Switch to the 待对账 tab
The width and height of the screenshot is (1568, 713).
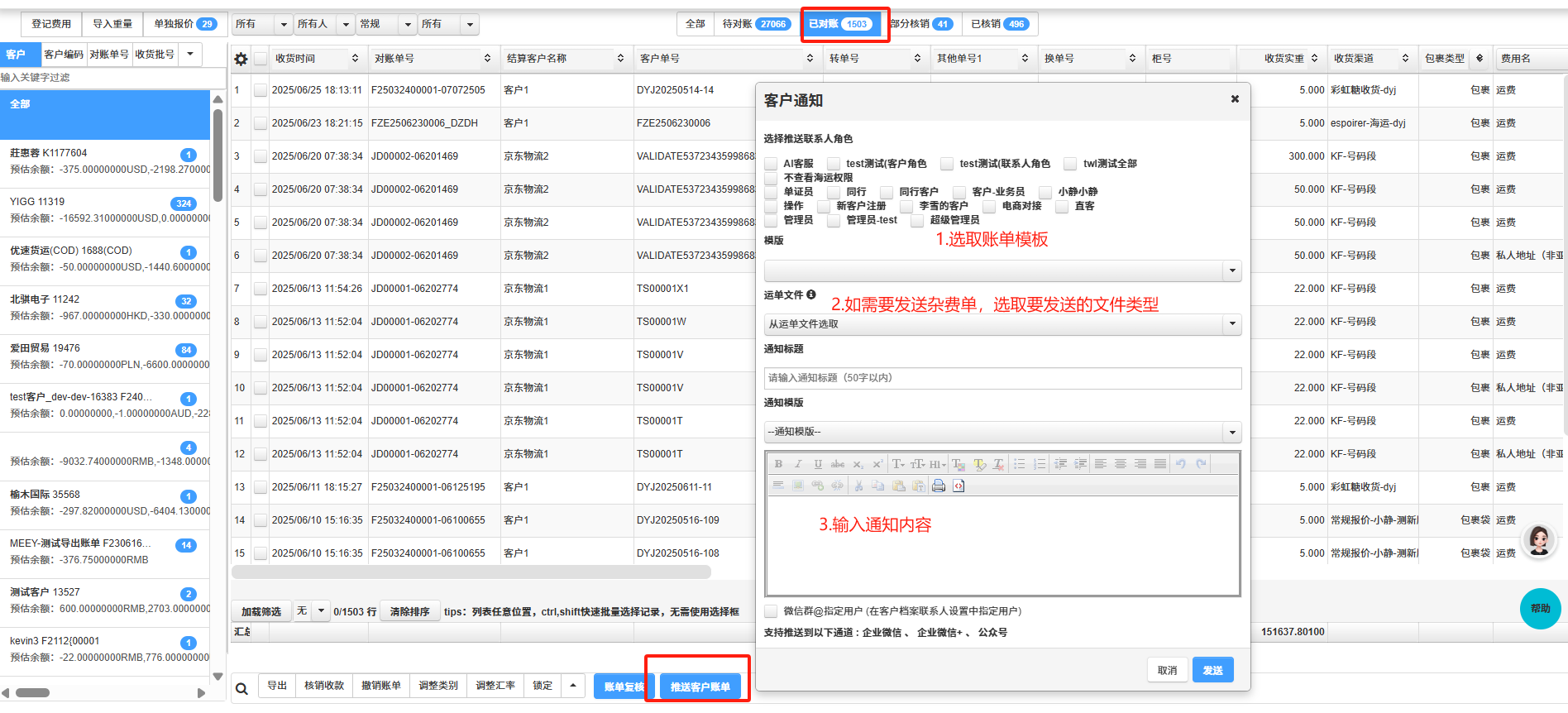(754, 24)
